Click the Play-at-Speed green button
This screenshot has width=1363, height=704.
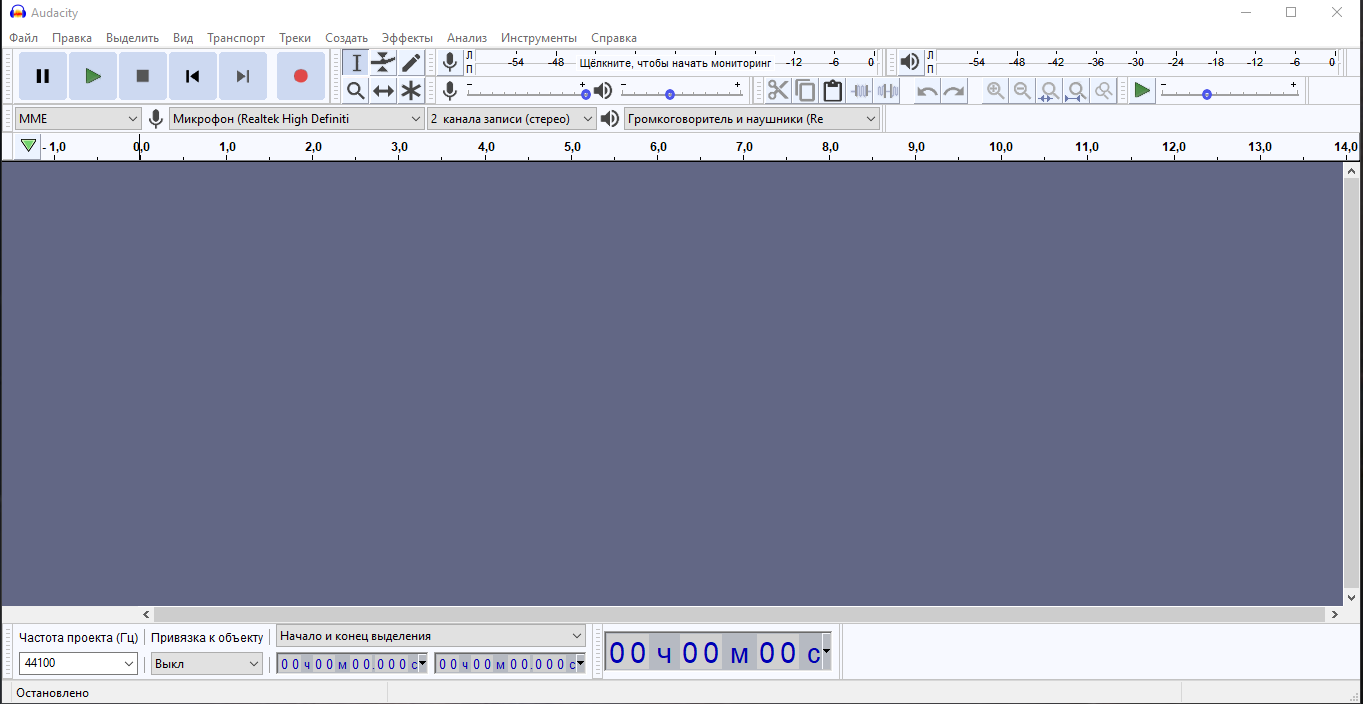[1142, 91]
